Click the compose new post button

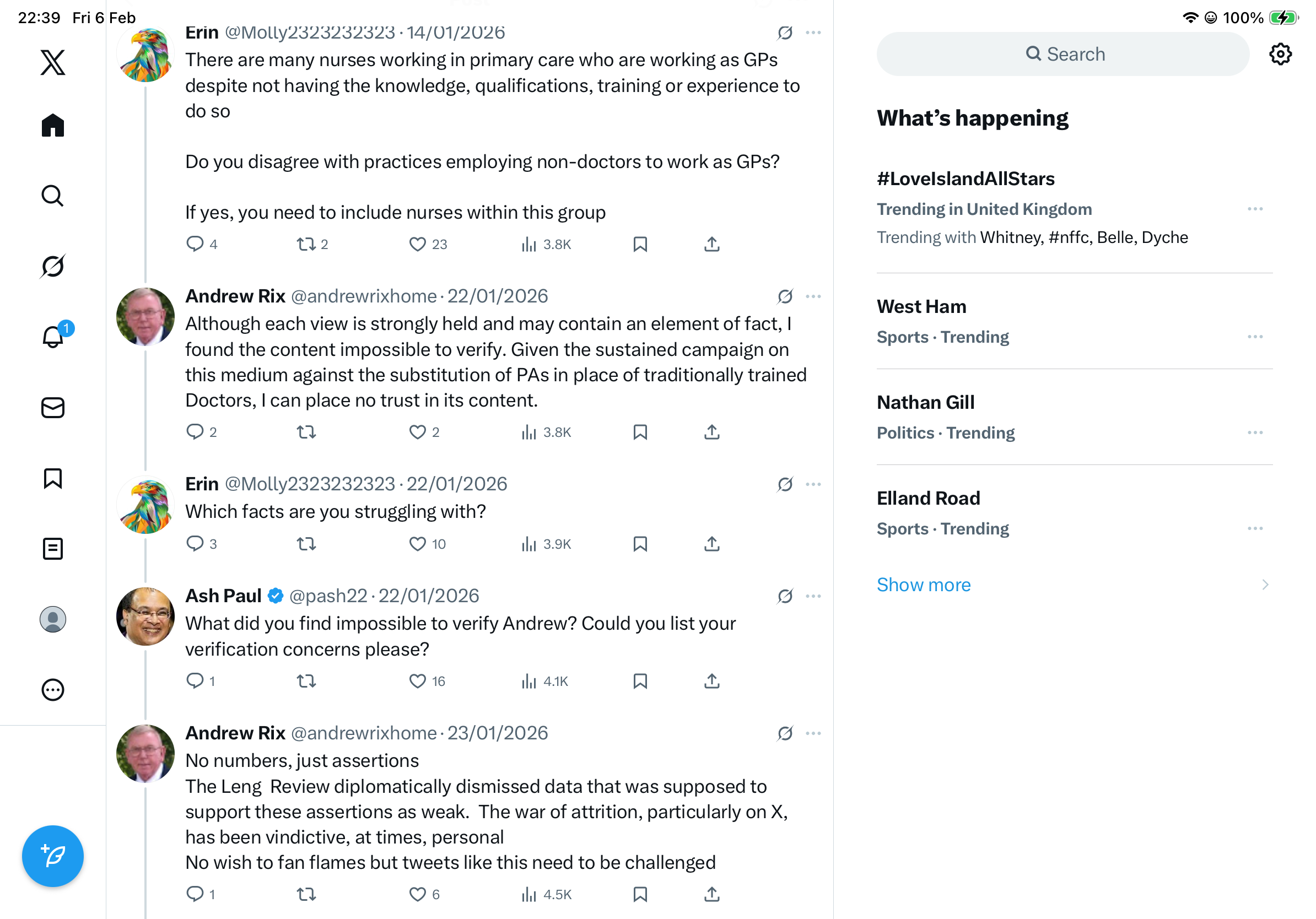[x=53, y=856]
